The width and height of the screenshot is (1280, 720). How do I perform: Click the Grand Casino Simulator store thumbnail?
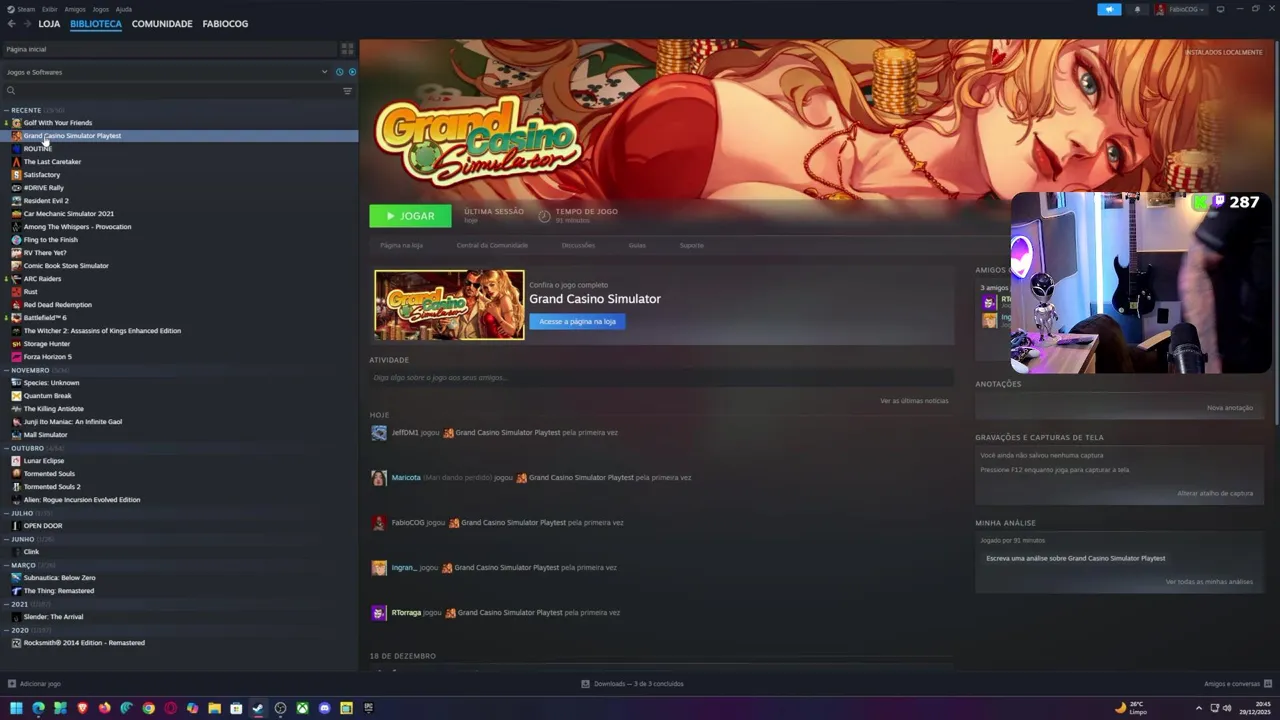coord(449,305)
